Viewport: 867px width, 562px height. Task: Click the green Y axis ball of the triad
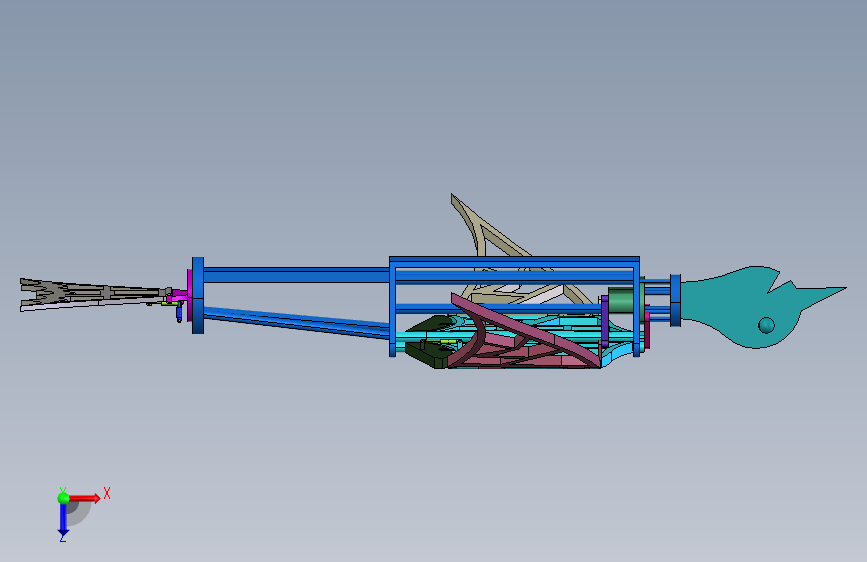[x=63, y=498]
